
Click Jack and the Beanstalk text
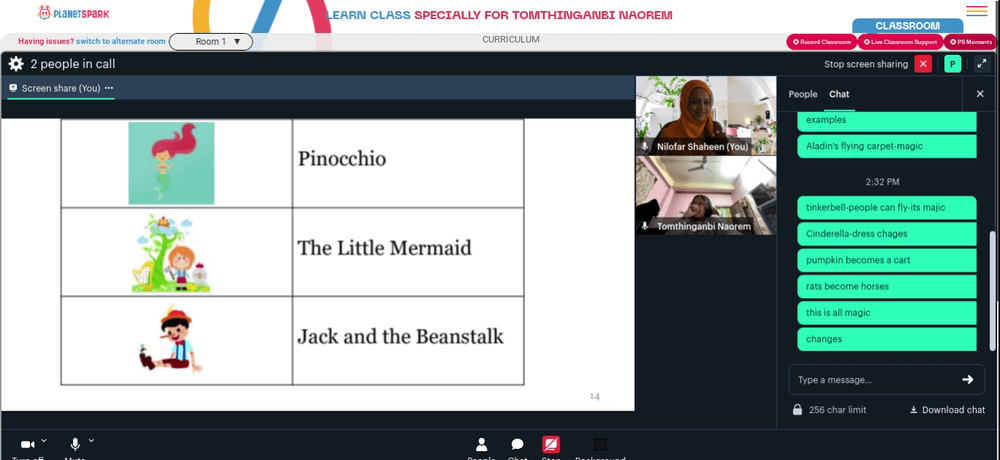coord(400,336)
